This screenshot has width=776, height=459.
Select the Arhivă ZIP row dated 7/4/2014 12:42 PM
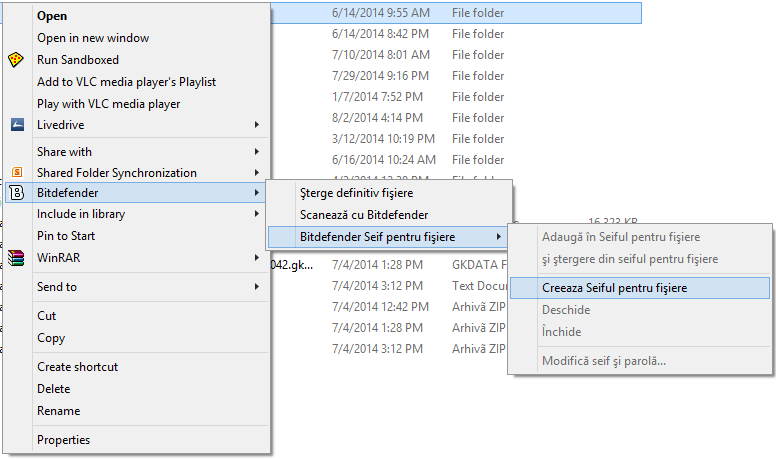(389, 307)
